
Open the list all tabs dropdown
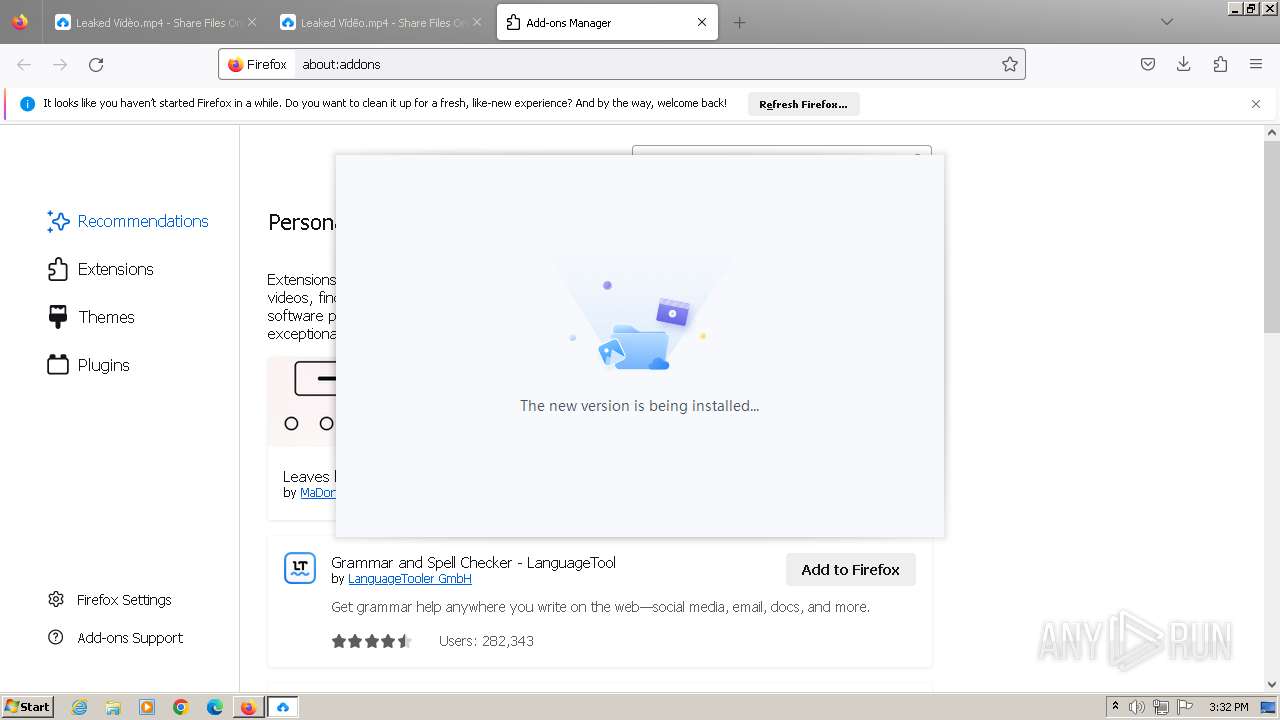point(1167,22)
